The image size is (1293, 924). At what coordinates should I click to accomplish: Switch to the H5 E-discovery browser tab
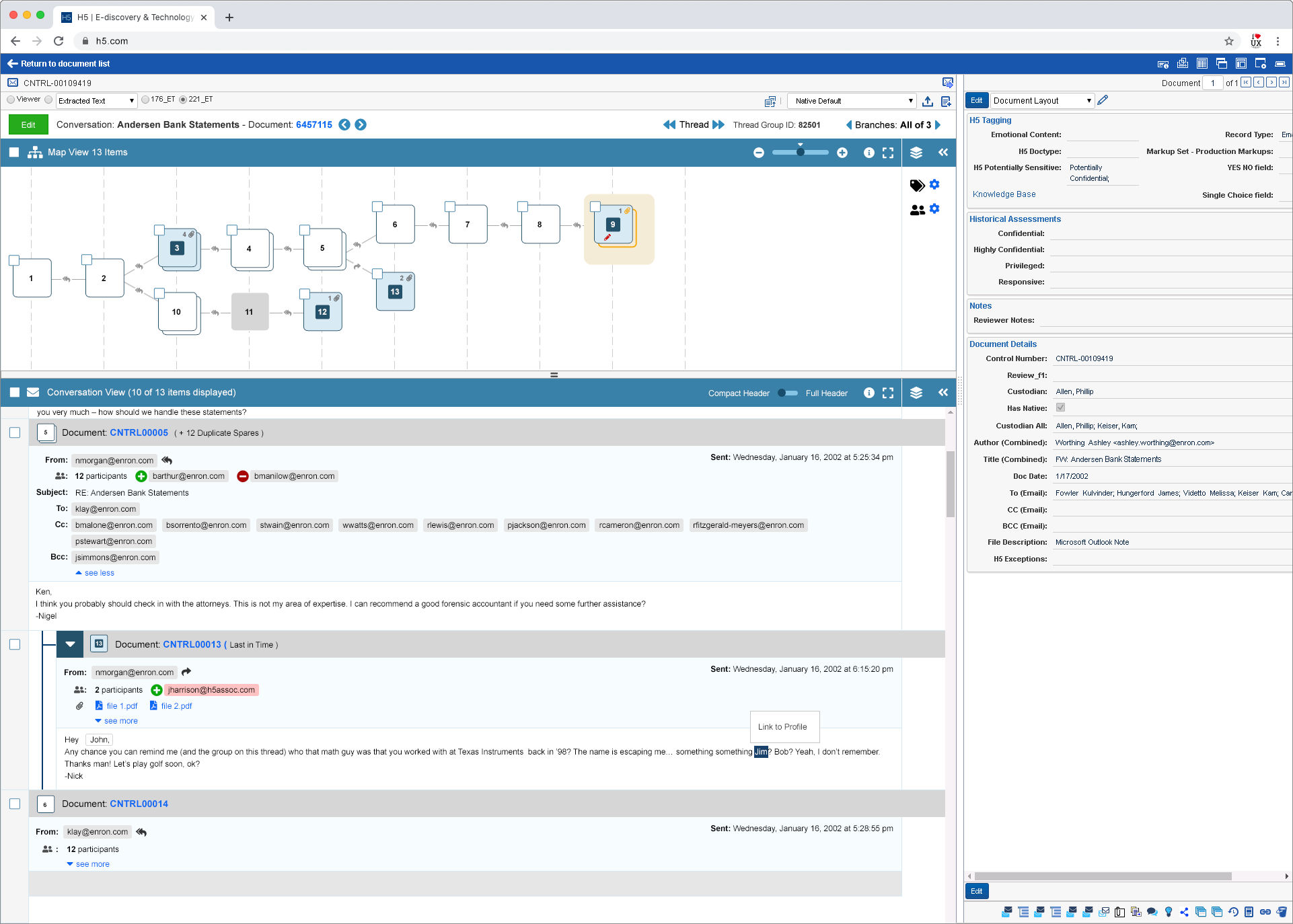coord(134,17)
